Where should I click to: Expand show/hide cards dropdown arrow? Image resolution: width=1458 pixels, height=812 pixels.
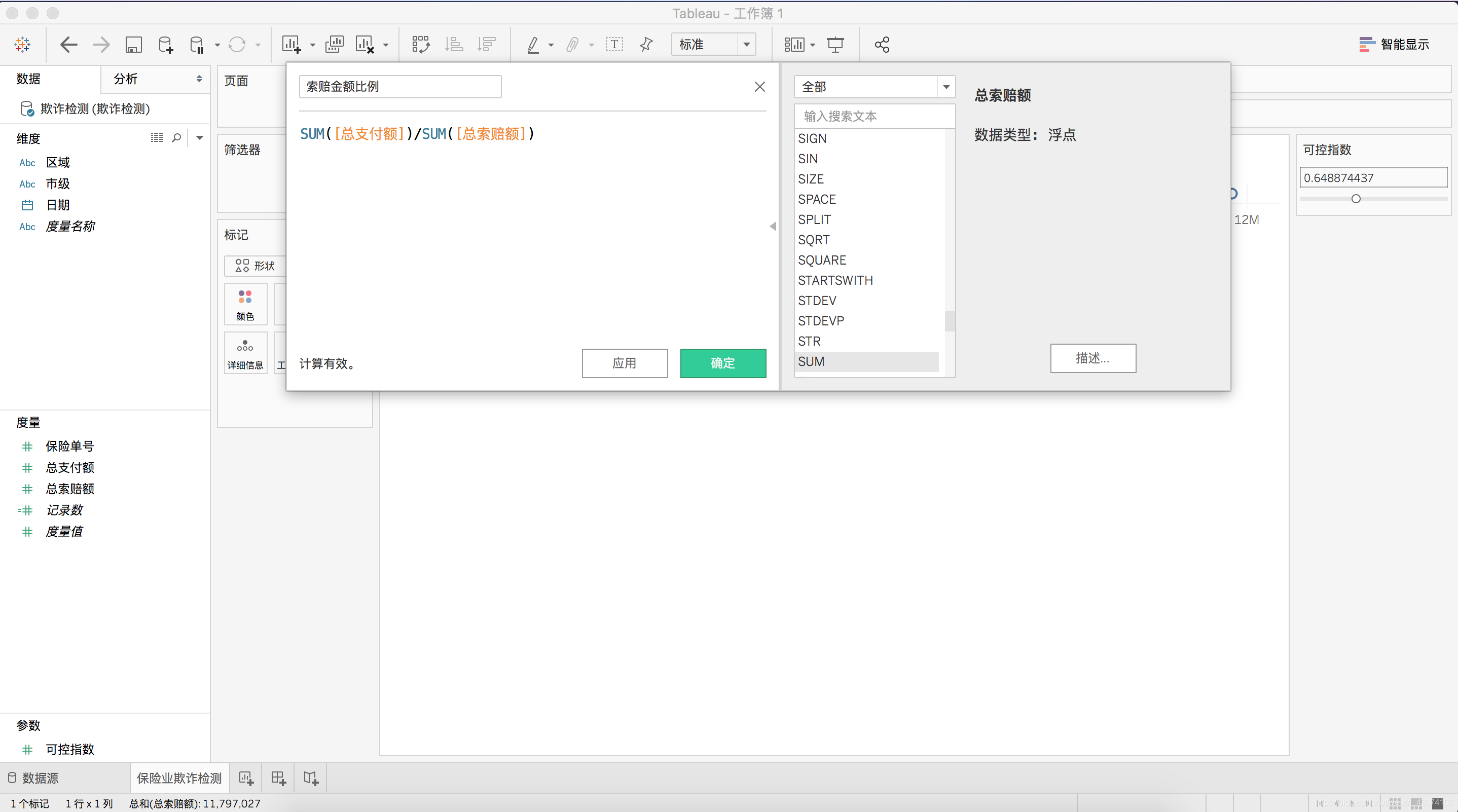coord(813,45)
